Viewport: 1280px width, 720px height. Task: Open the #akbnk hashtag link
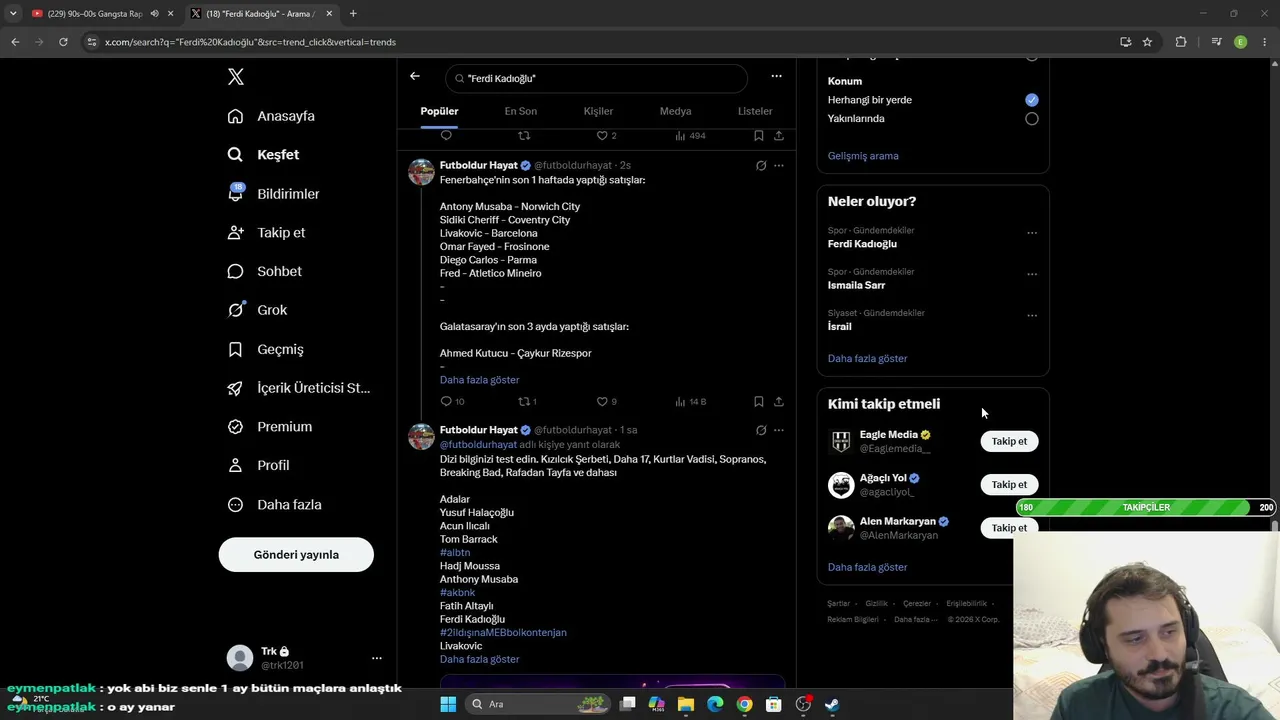[x=458, y=593]
